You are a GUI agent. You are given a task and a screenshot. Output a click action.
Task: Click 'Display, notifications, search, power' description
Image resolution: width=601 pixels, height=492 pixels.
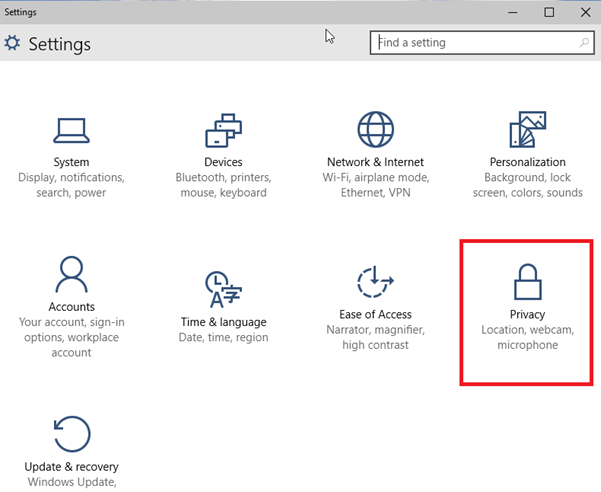pos(71,185)
